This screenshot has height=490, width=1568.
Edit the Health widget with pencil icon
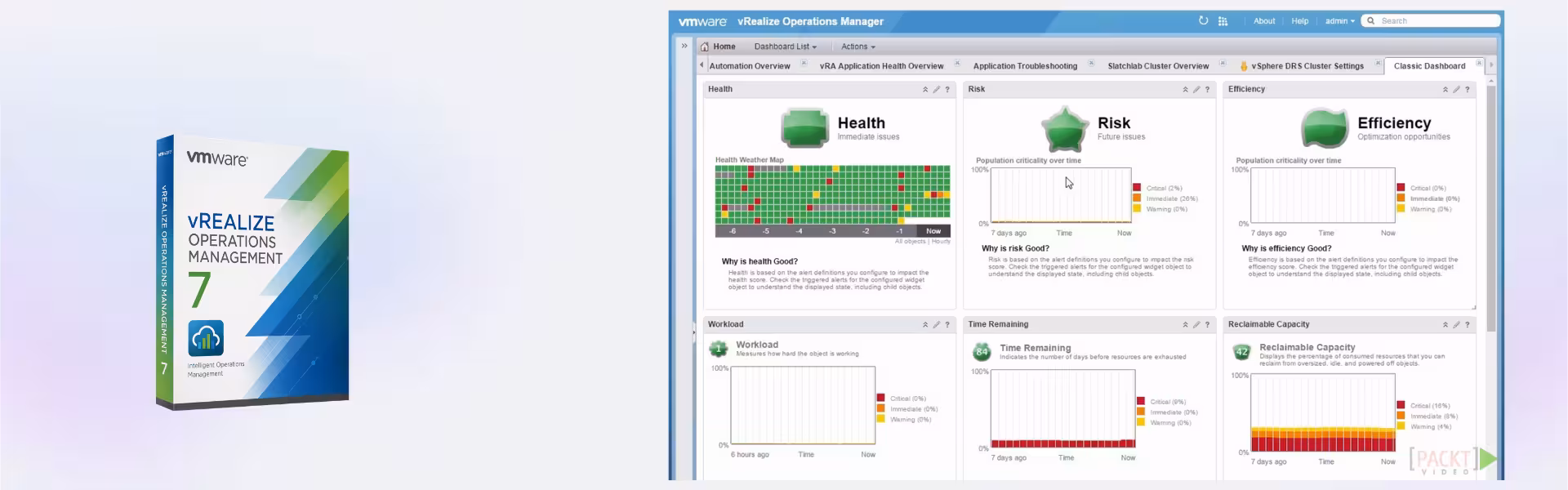937,90
